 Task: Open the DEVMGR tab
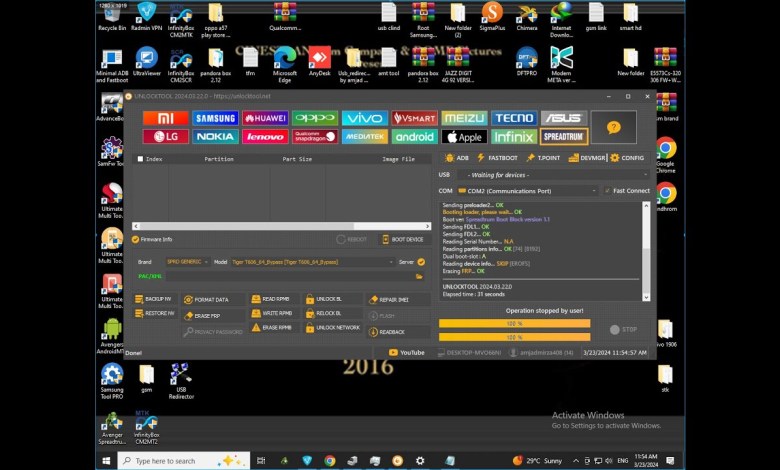click(x=587, y=158)
